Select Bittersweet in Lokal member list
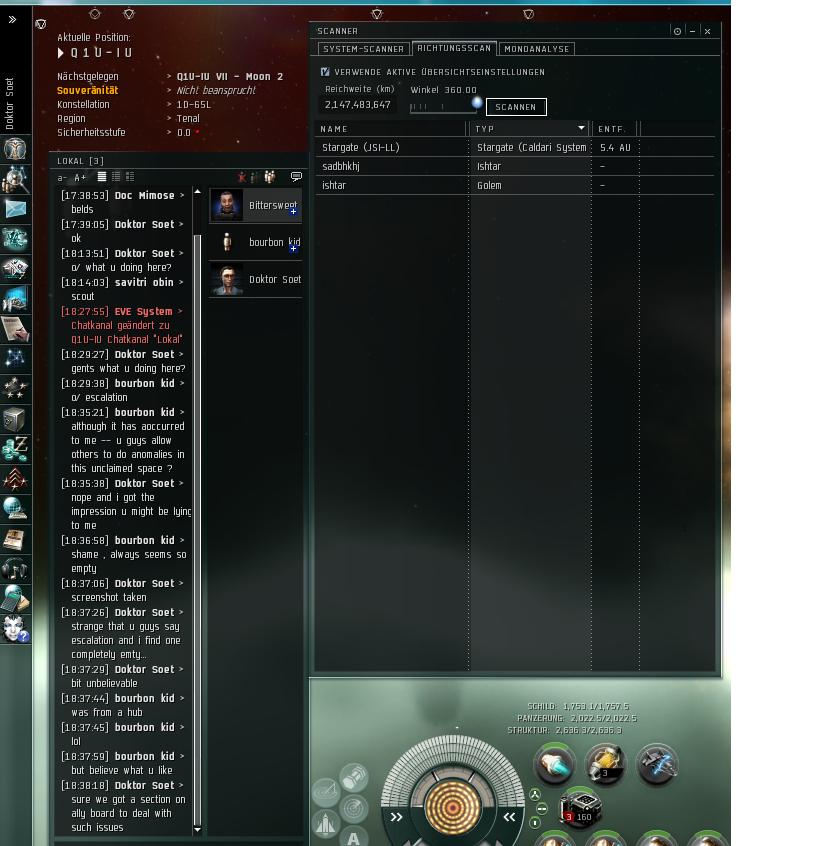Viewport: 840px width, 846px height. pos(255,205)
